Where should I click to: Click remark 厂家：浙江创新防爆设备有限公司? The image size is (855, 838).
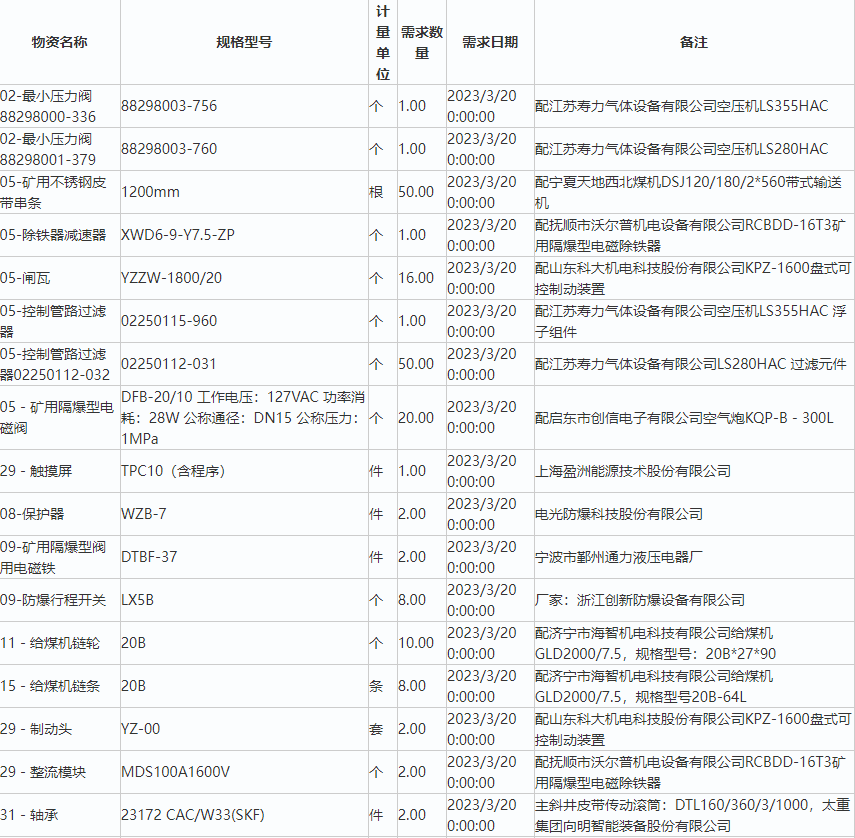(x=694, y=600)
